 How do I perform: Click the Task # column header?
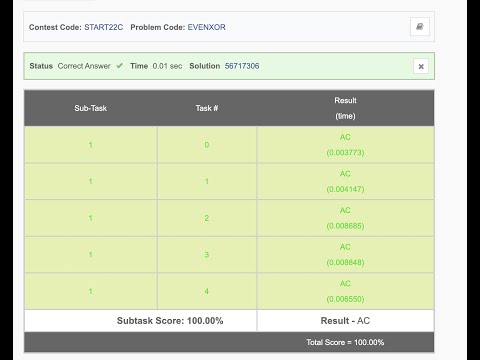coord(207,108)
